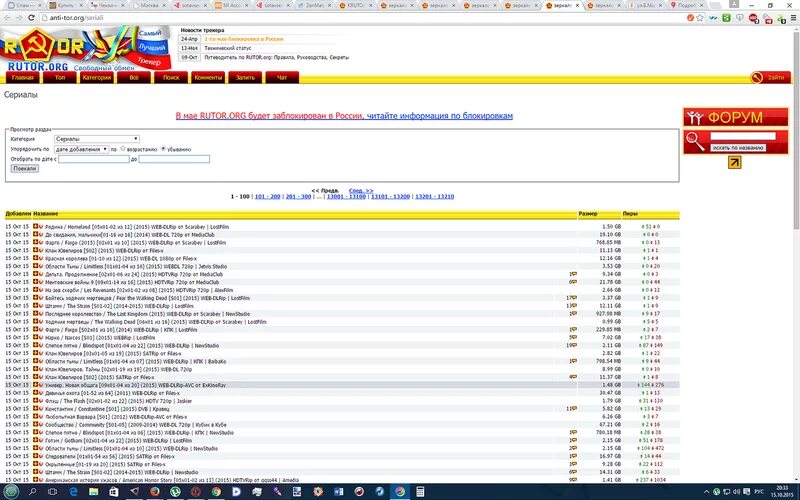This screenshot has height=500, width=800.
Task: Open the sort-by dropdown 'дате добавления'
Action: tap(82, 149)
